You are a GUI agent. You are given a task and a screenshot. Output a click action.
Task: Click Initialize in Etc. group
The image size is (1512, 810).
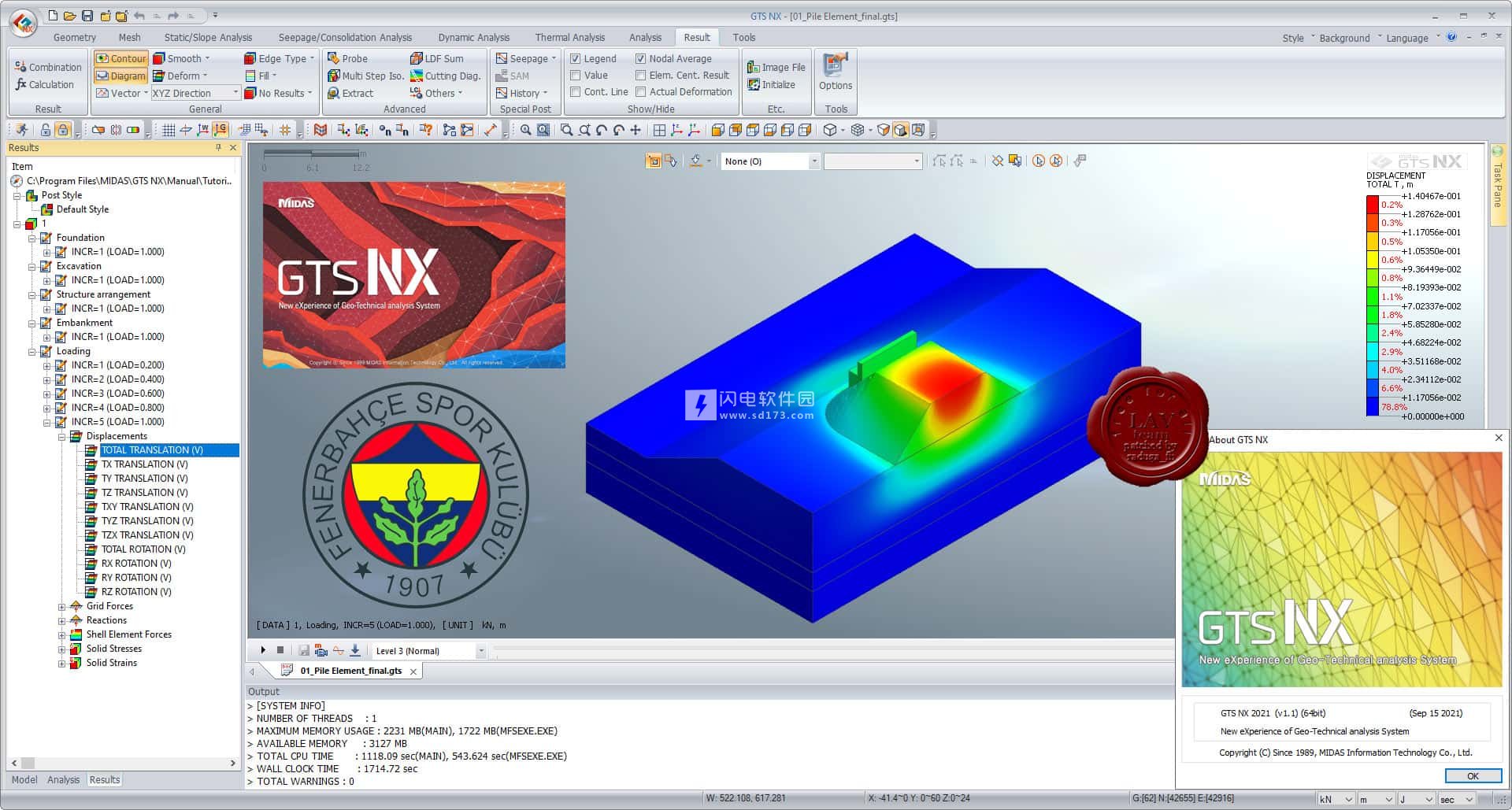click(x=772, y=85)
